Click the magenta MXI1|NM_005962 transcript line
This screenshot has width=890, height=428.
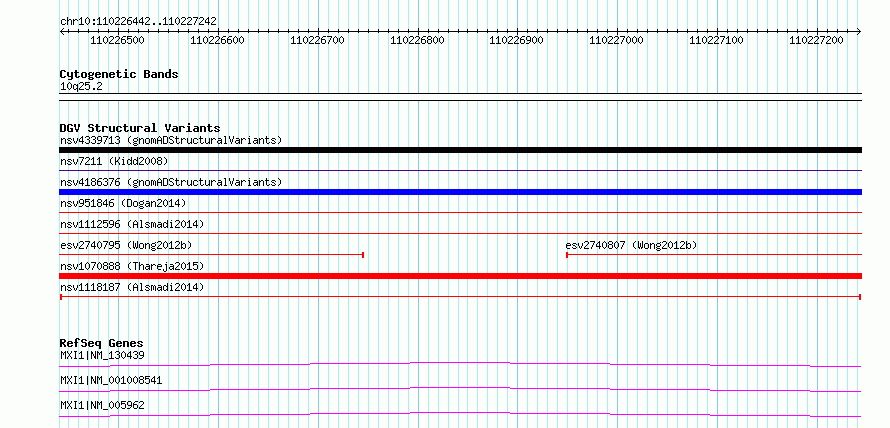point(460,414)
